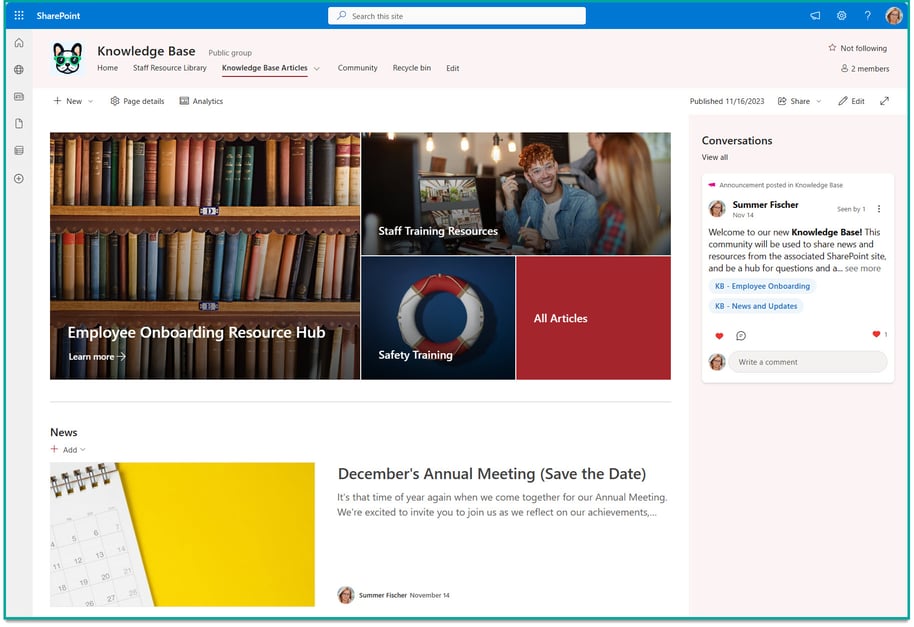Open Page details
This screenshot has height=627, width=914.
[x=137, y=101]
